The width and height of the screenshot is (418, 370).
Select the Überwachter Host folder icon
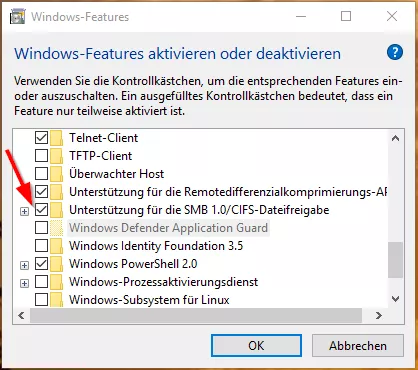coord(57,174)
